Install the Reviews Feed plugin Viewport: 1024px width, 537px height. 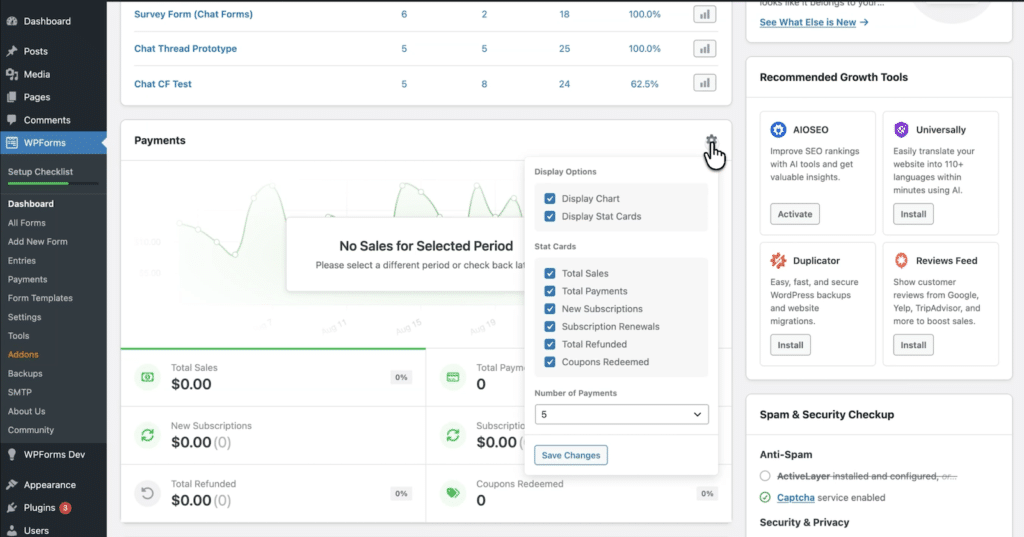(913, 345)
